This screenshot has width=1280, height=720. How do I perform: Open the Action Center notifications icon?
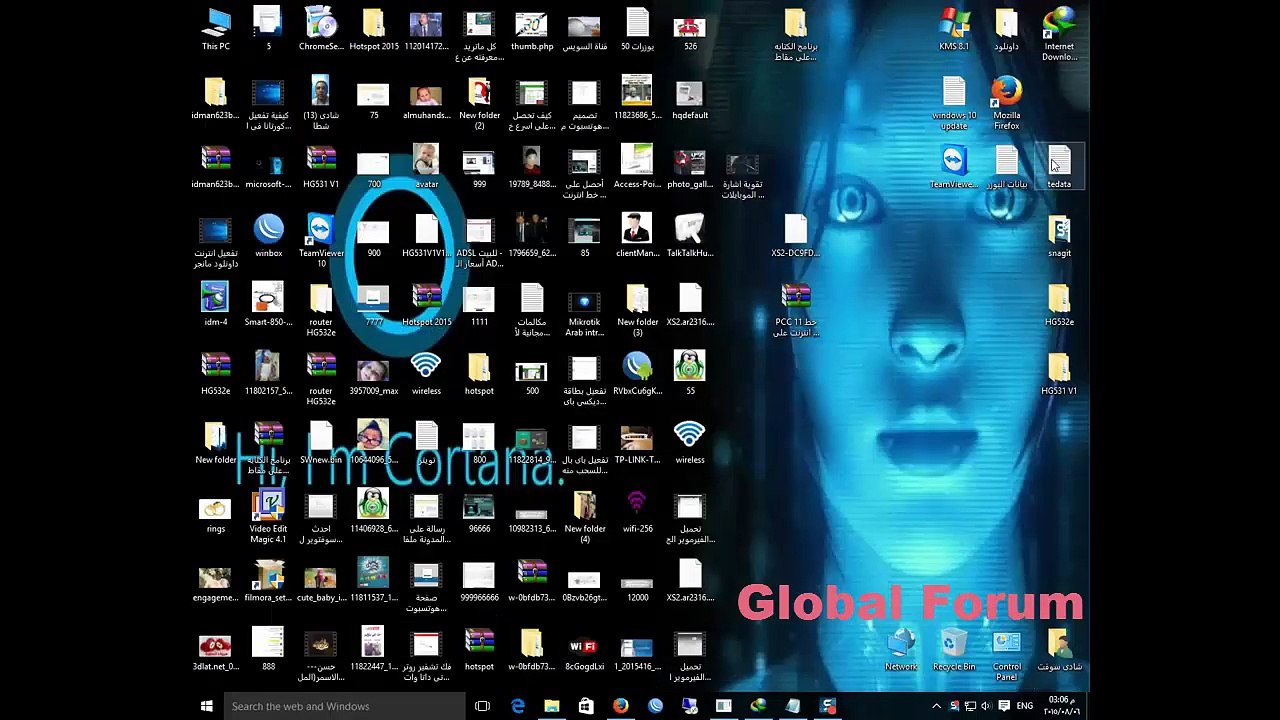point(1003,706)
